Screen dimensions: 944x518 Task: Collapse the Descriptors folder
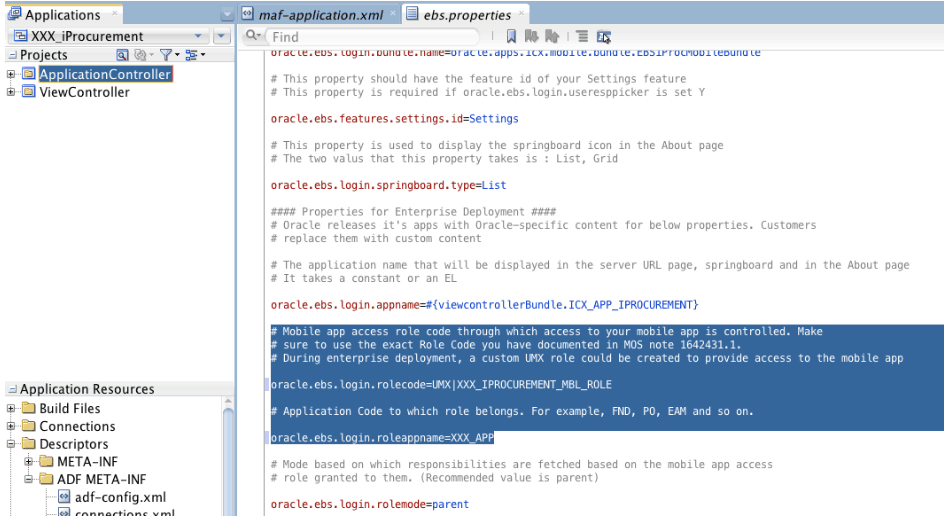coord(10,444)
